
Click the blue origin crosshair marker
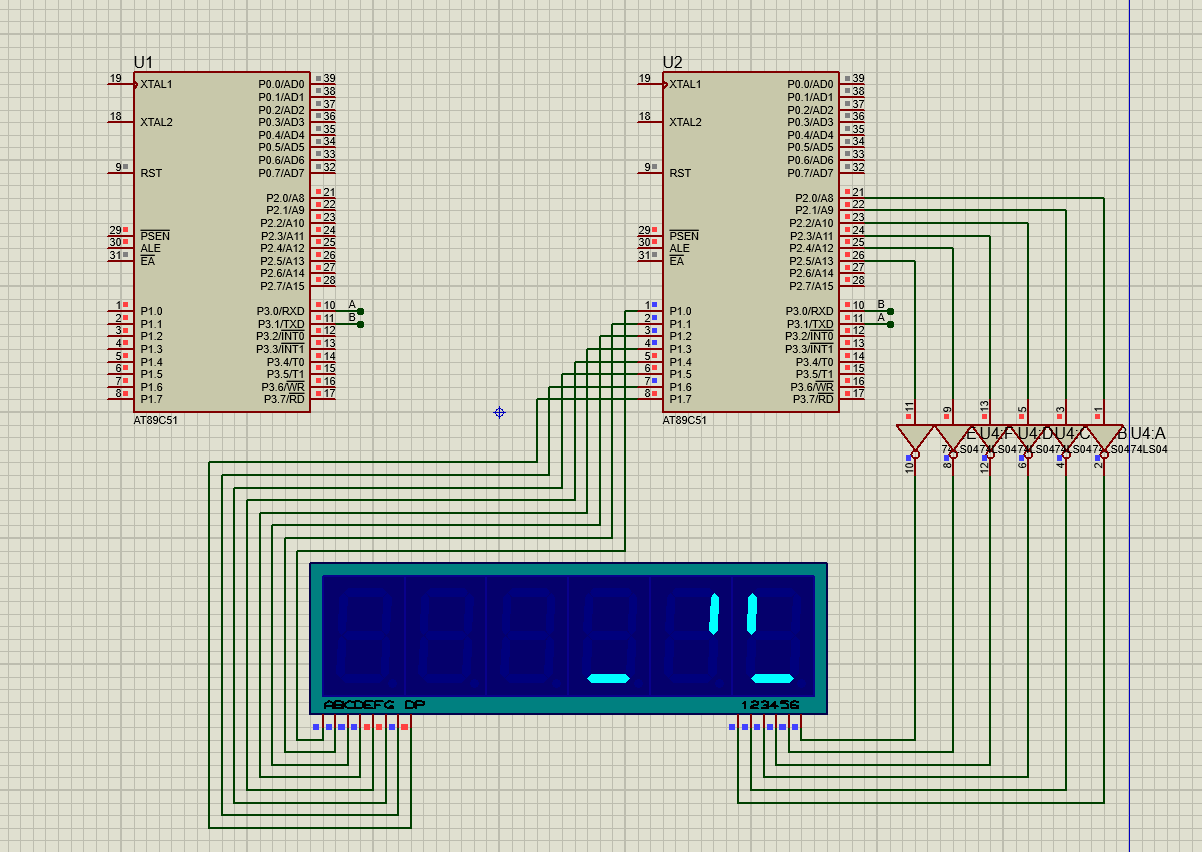[499, 412]
